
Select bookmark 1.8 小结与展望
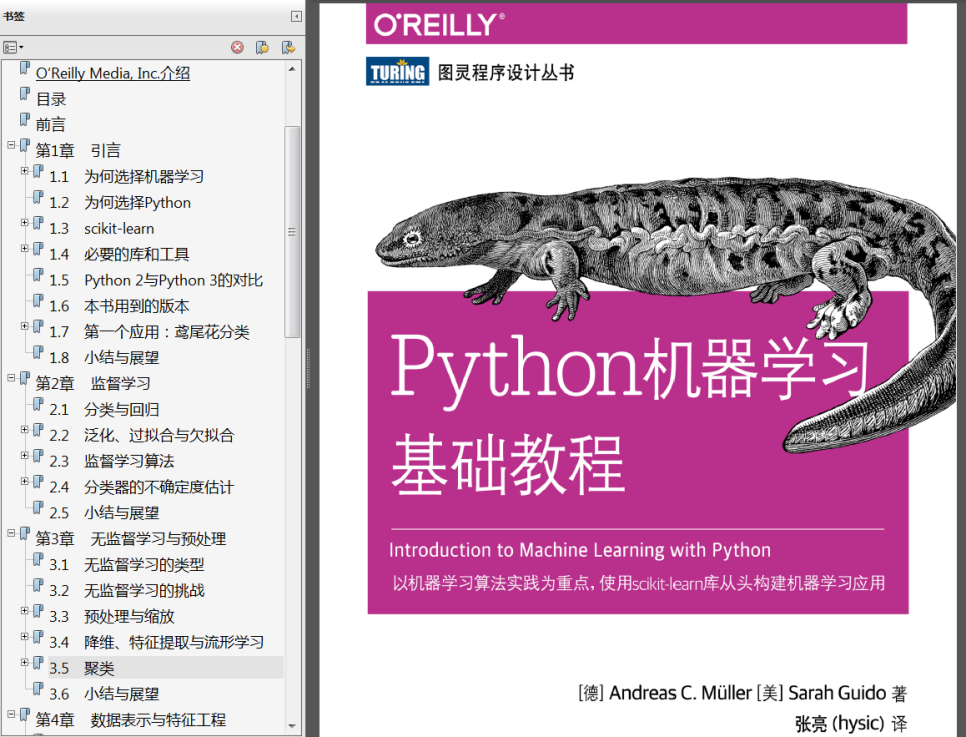104,358
